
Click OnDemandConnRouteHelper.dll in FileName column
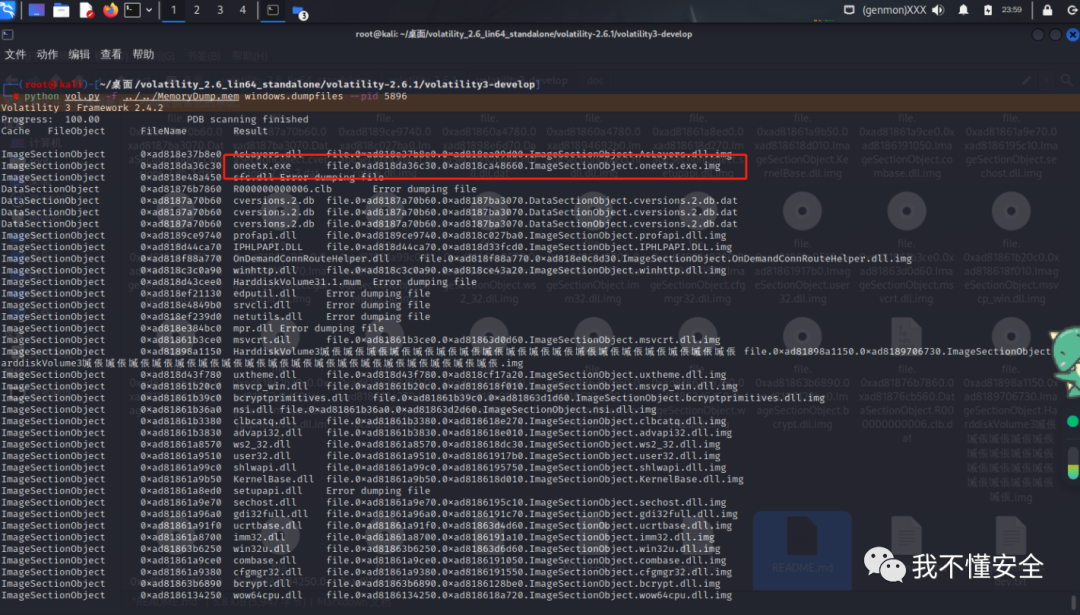point(311,259)
